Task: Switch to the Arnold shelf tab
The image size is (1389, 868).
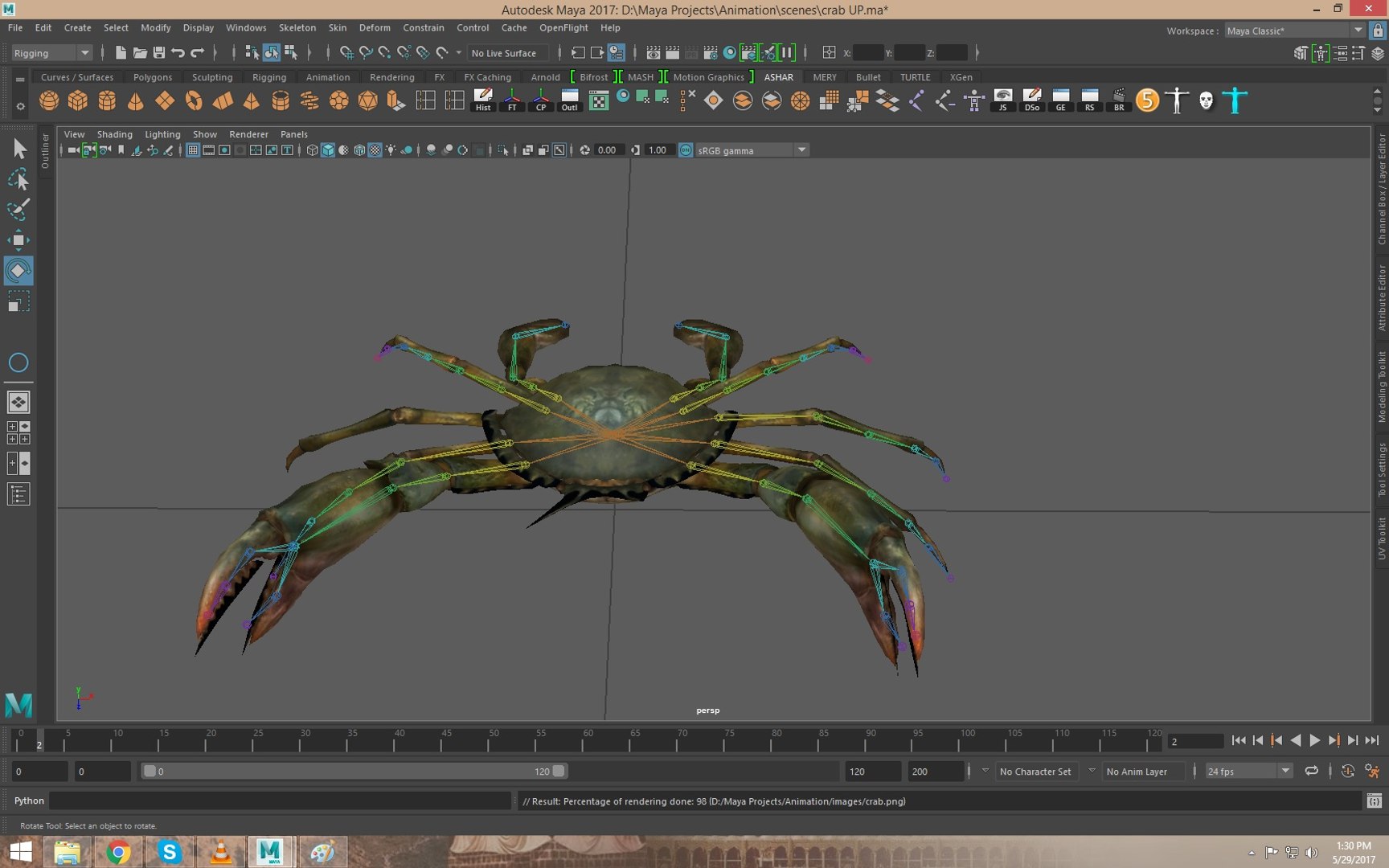Action: (x=546, y=77)
